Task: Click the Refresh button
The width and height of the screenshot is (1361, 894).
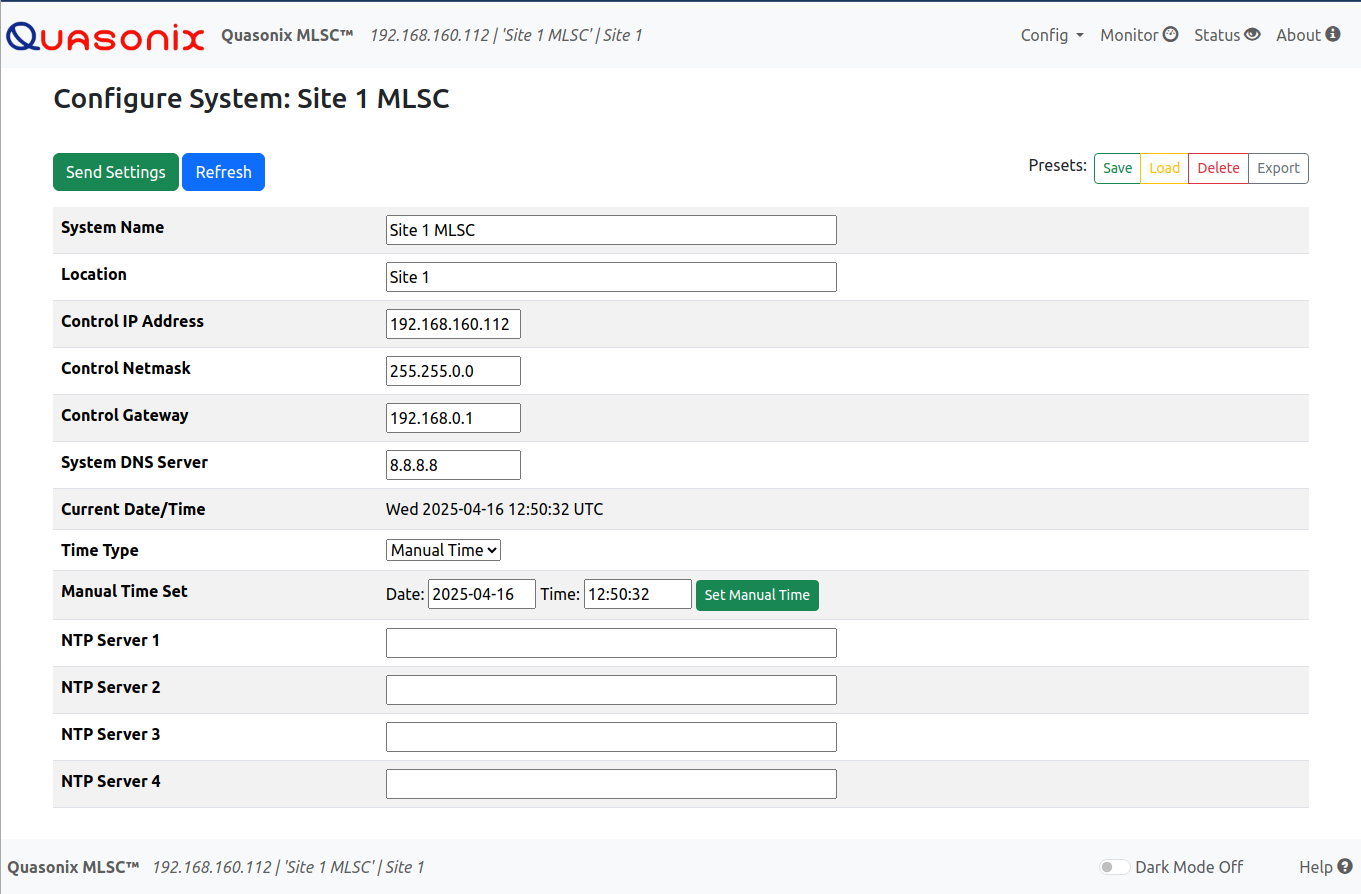Action: [223, 171]
